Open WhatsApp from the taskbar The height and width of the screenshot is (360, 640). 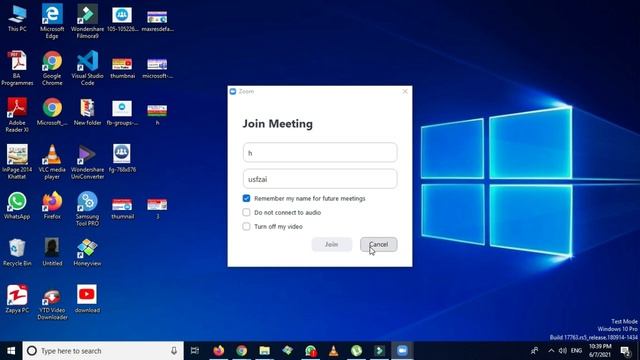point(311,351)
